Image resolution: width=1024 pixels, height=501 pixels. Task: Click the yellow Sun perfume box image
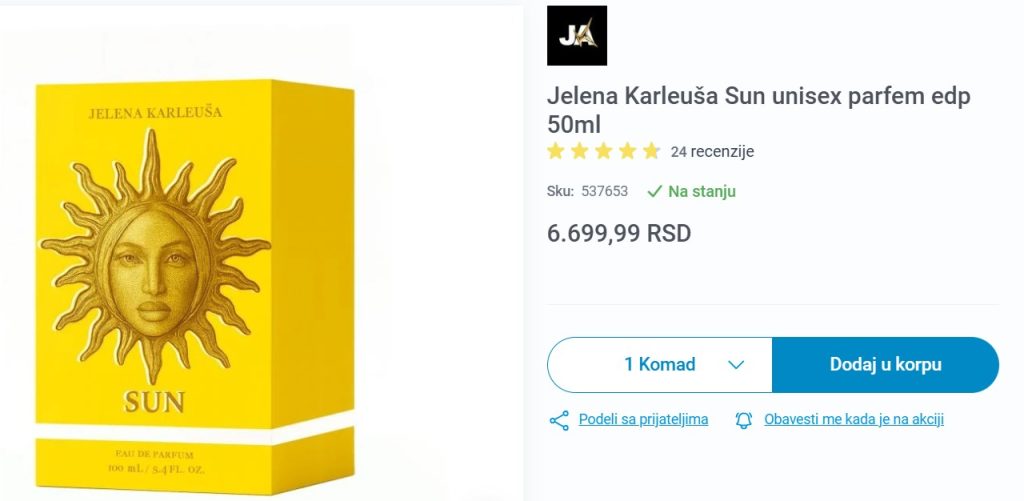point(195,287)
